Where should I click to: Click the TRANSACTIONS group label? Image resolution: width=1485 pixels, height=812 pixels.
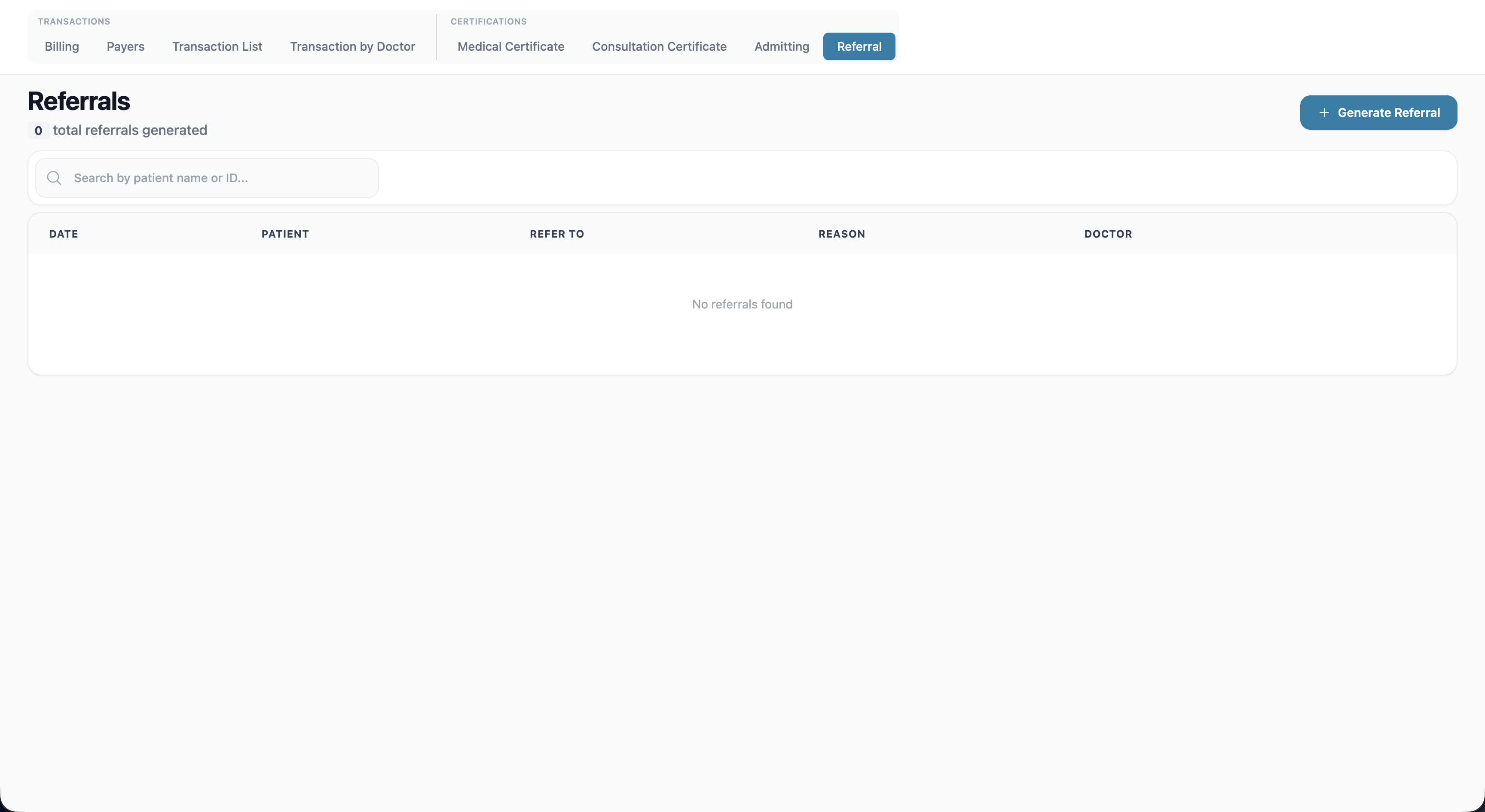point(74,21)
